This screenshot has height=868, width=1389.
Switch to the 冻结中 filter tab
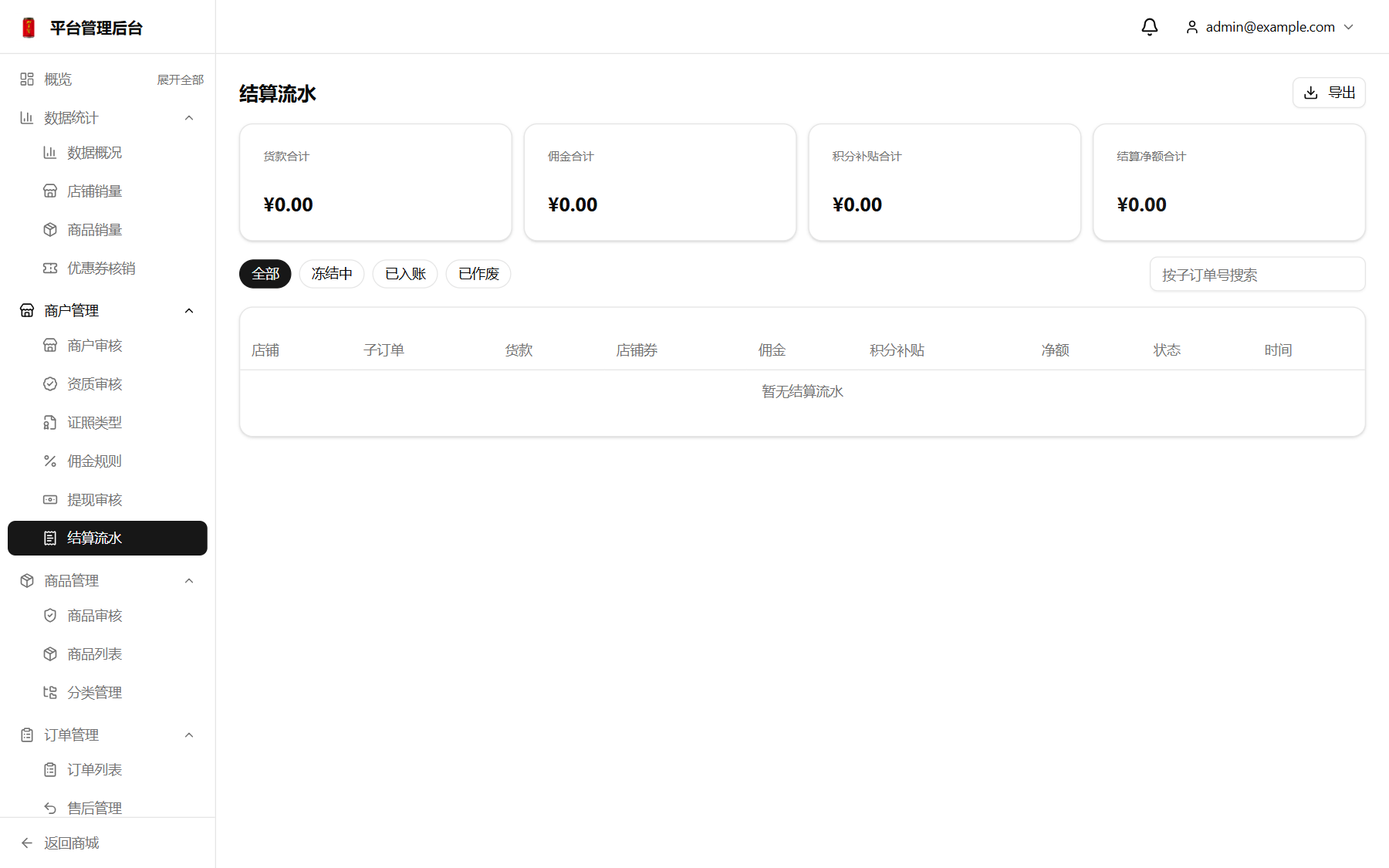click(332, 274)
